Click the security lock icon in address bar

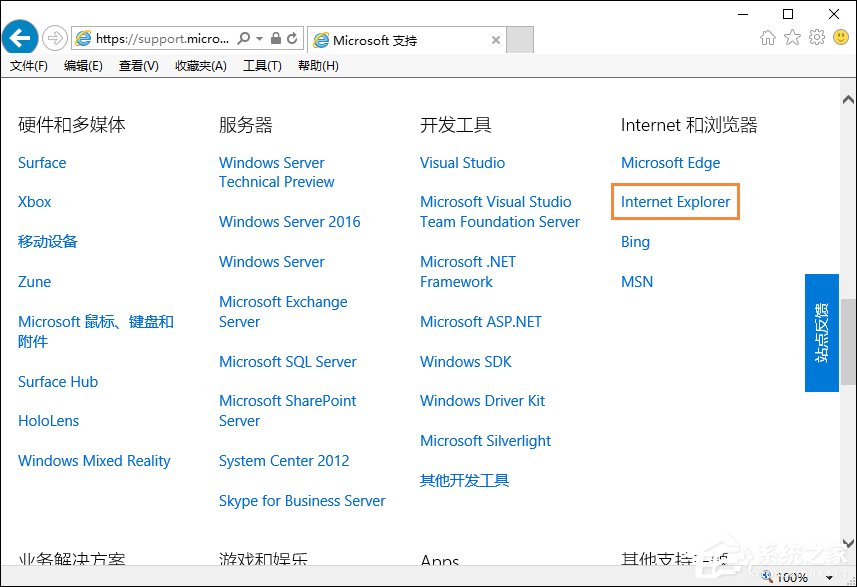[275, 39]
